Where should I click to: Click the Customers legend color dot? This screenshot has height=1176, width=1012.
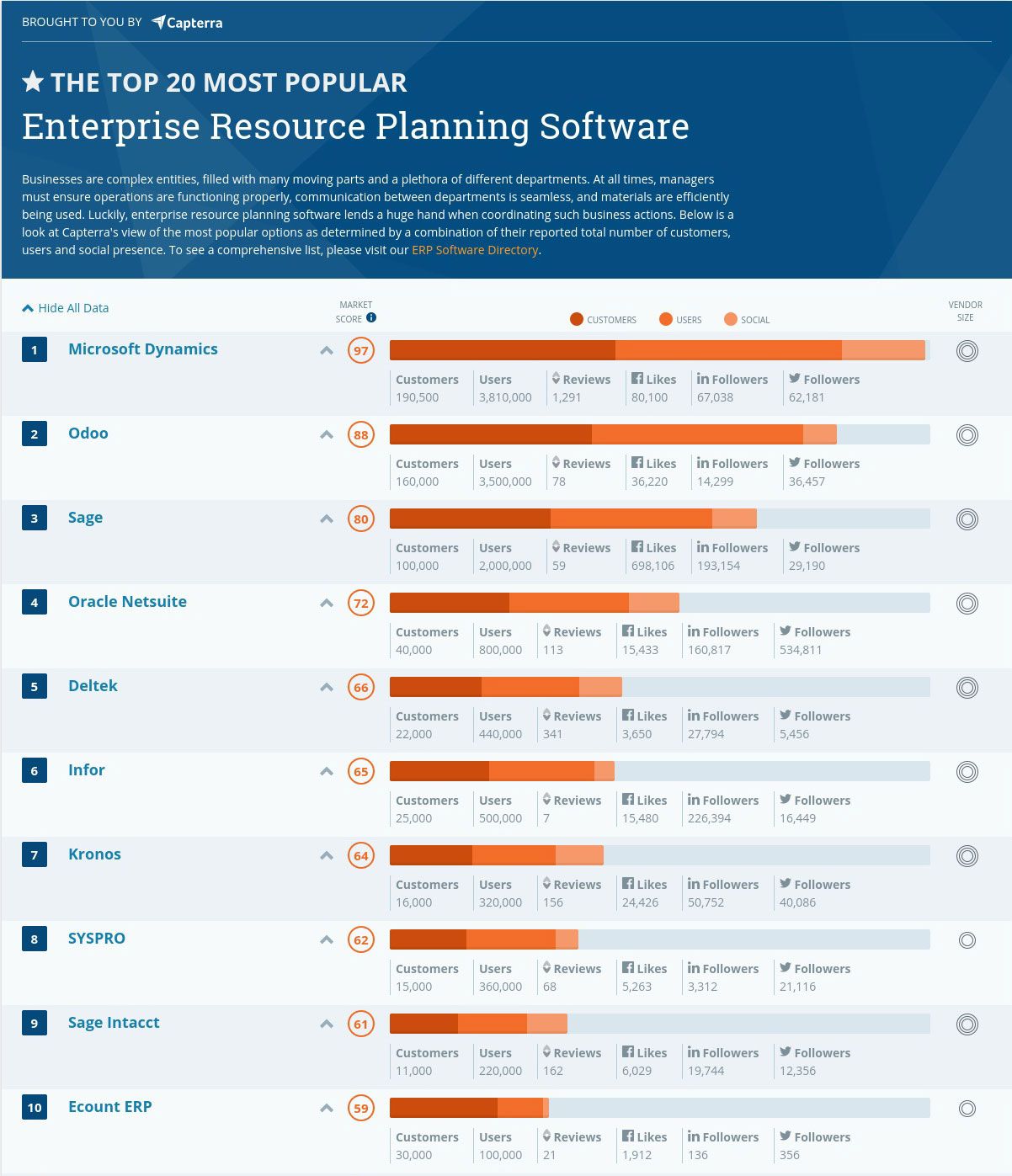(x=577, y=319)
